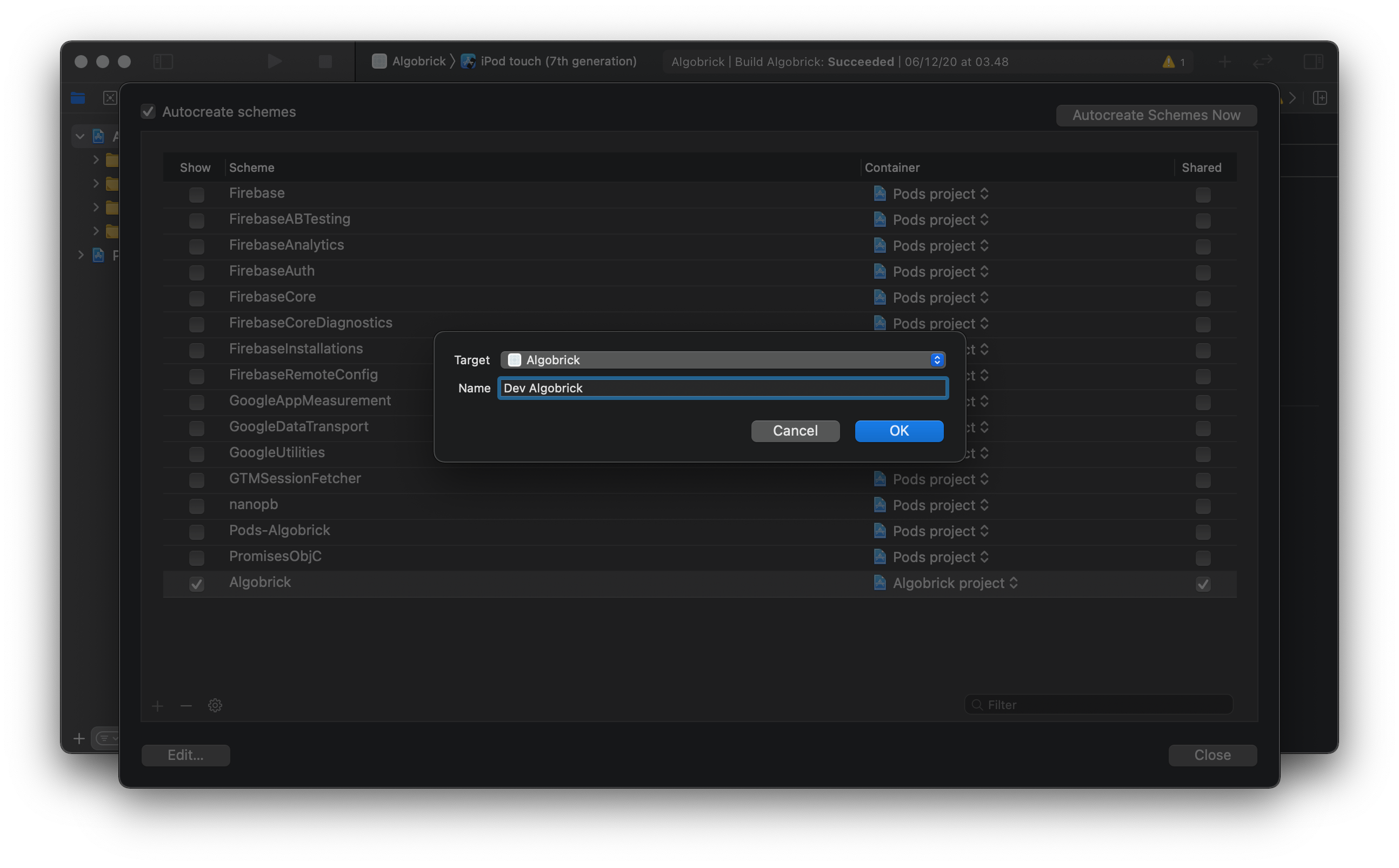Open the project navigator folder icon
Image resolution: width=1399 pixels, height=868 pixels.
pyautogui.click(x=78, y=98)
